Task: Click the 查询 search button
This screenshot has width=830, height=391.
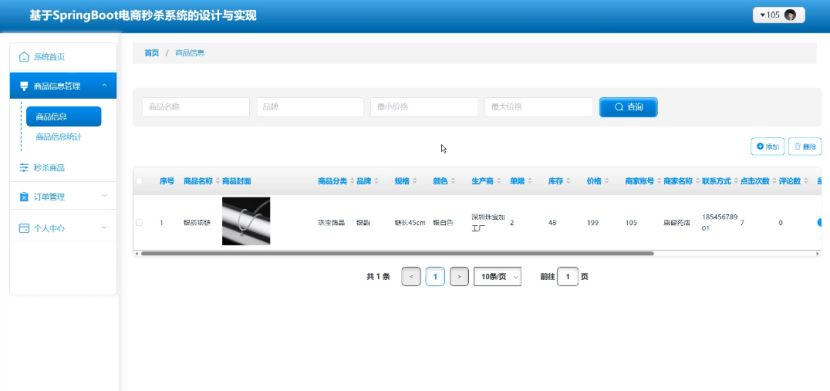Action: coord(628,107)
